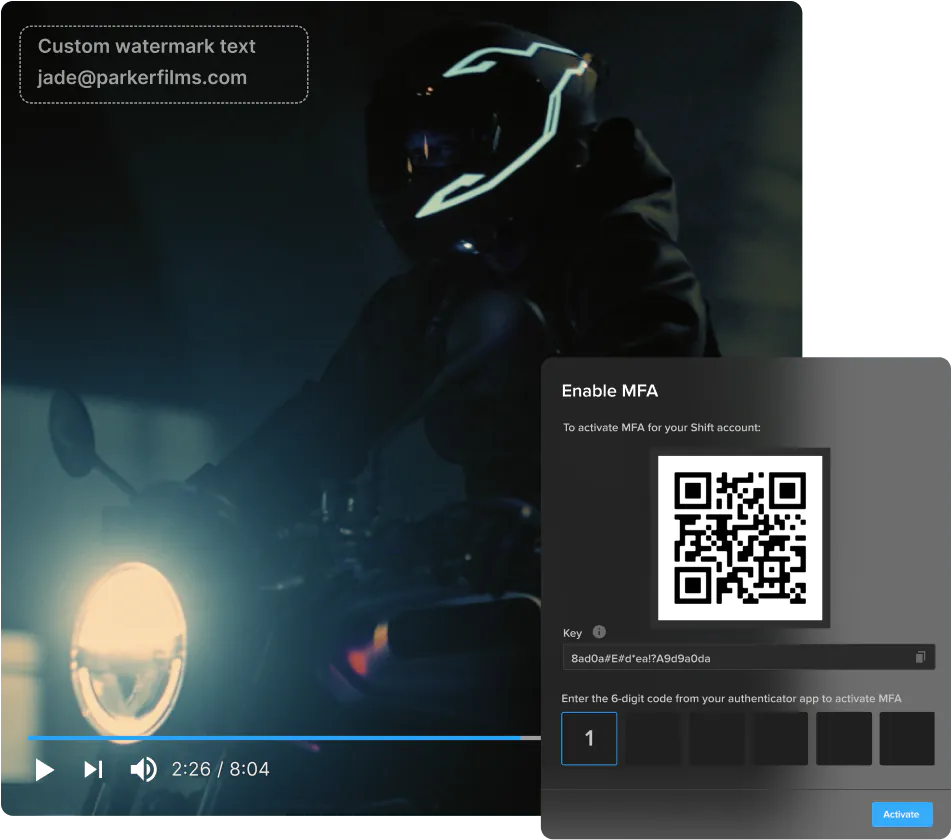Screen dimensions: 952x840
Task: Select the fifth code digit box
Action: [844, 739]
